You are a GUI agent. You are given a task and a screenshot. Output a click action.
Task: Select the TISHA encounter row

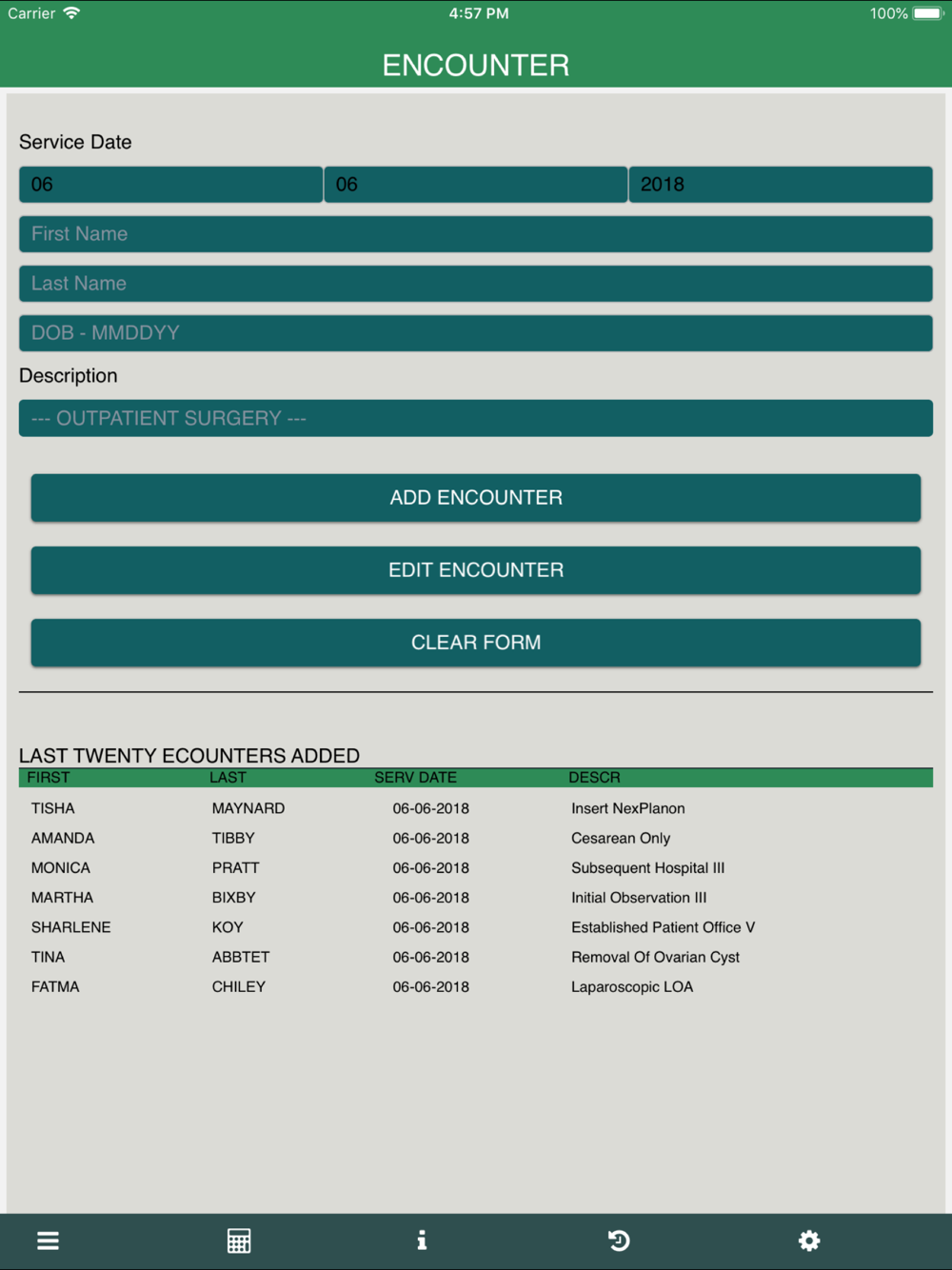pyautogui.click(x=476, y=808)
